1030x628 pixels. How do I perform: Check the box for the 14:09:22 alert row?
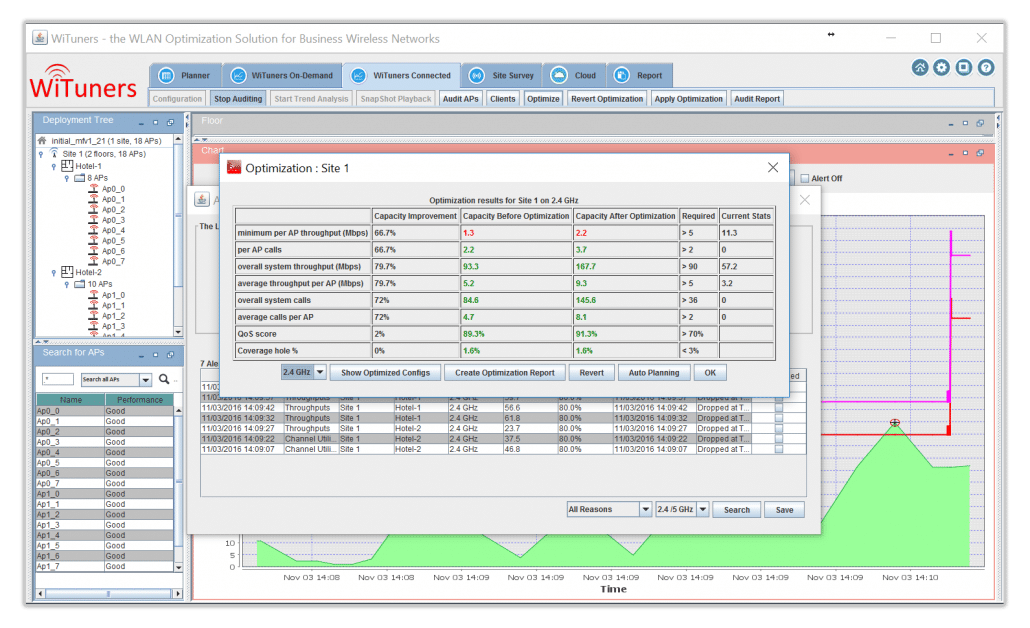point(778,439)
